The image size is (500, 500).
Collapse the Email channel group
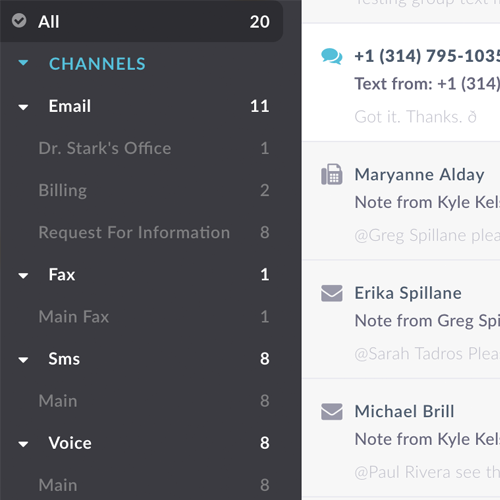pyautogui.click(x=23, y=107)
